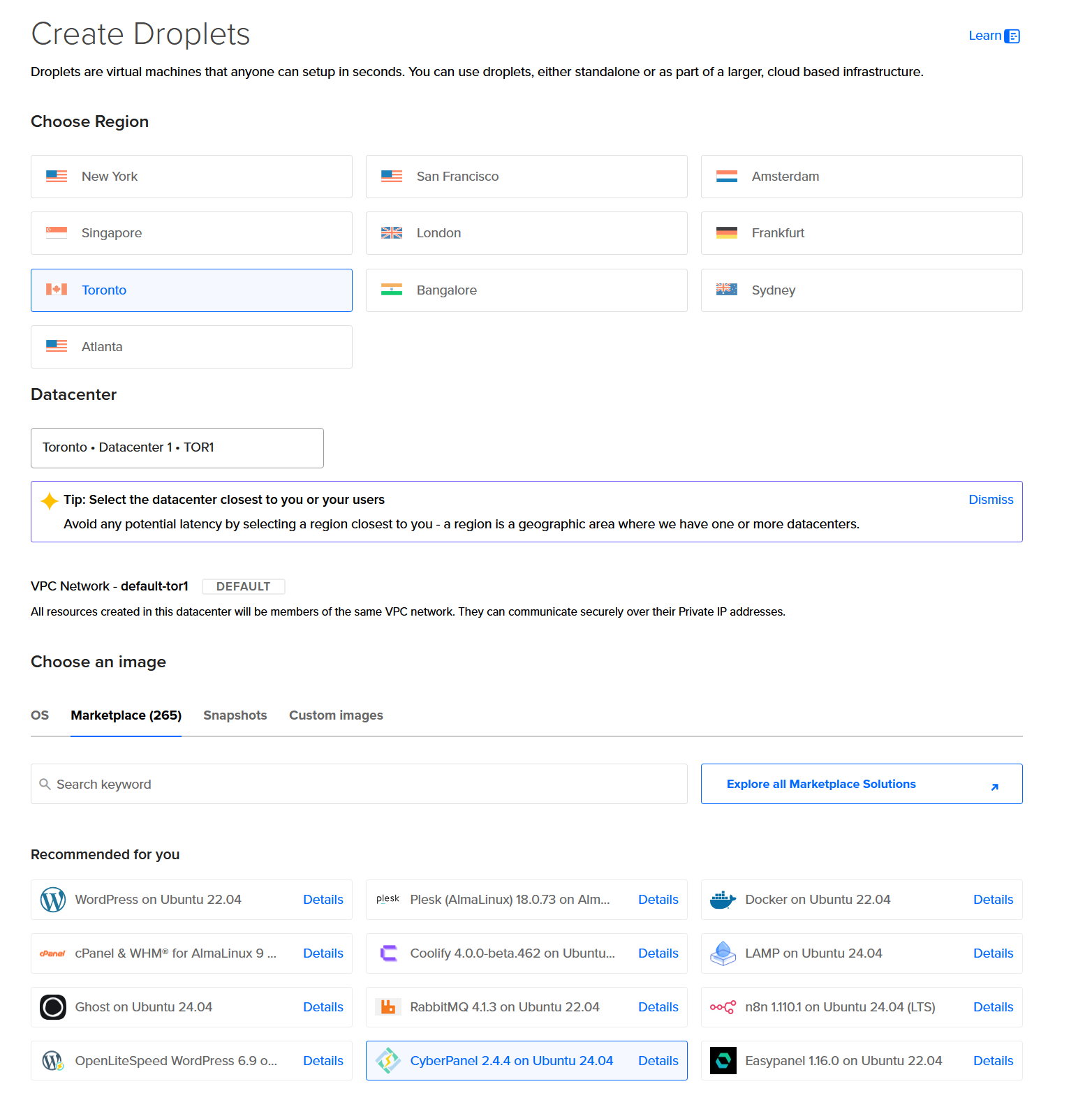The width and height of the screenshot is (1092, 1107).
Task: Switch to the Custom images tab
Action: 336,715
